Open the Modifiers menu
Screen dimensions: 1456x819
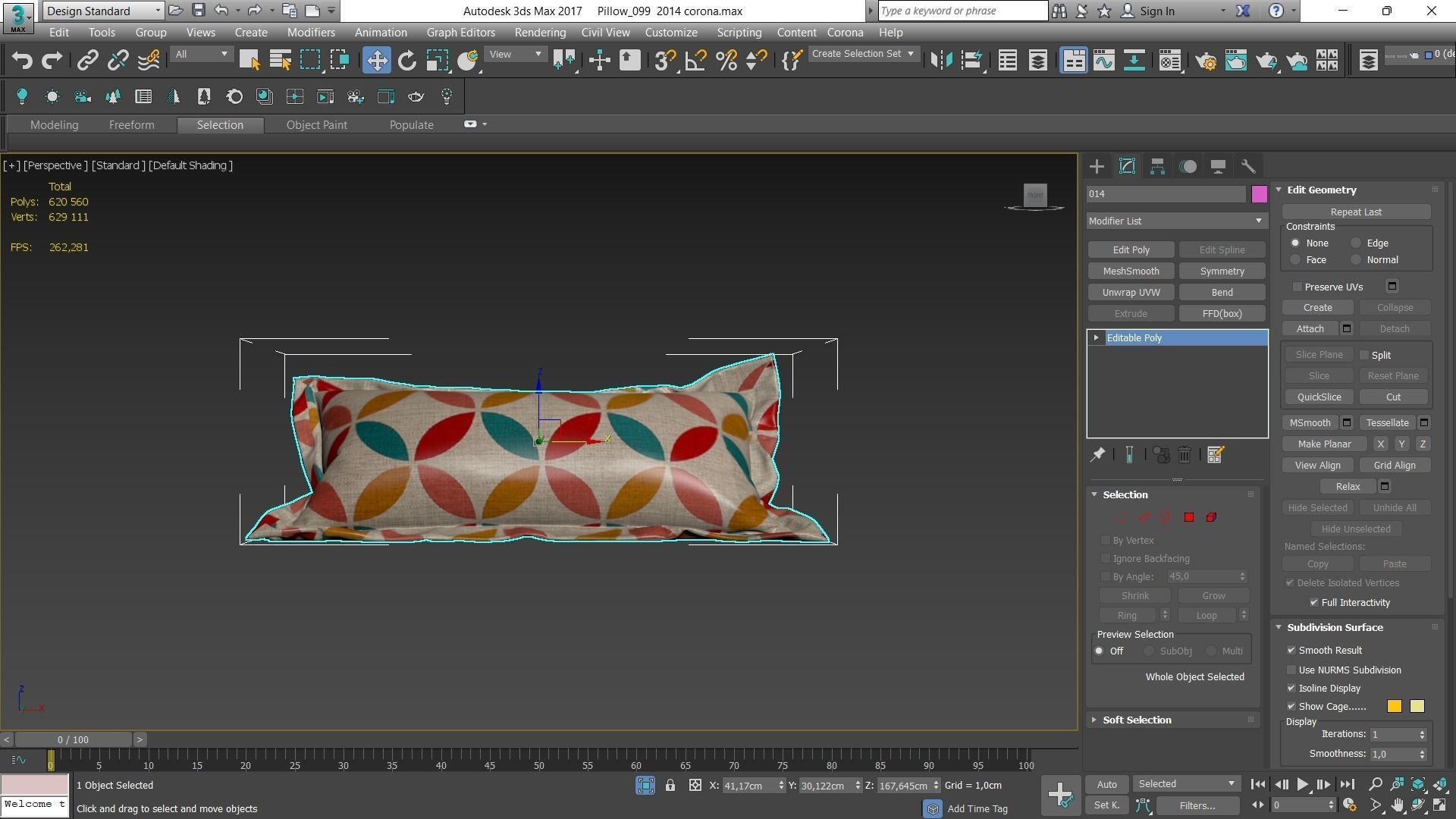click(311, 33)
